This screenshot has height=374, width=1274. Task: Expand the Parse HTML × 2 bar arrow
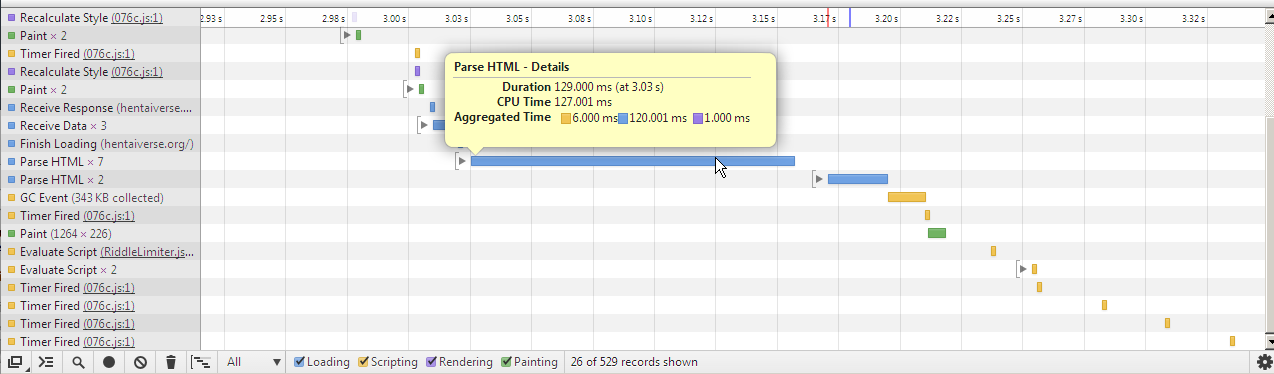(818, 179)
